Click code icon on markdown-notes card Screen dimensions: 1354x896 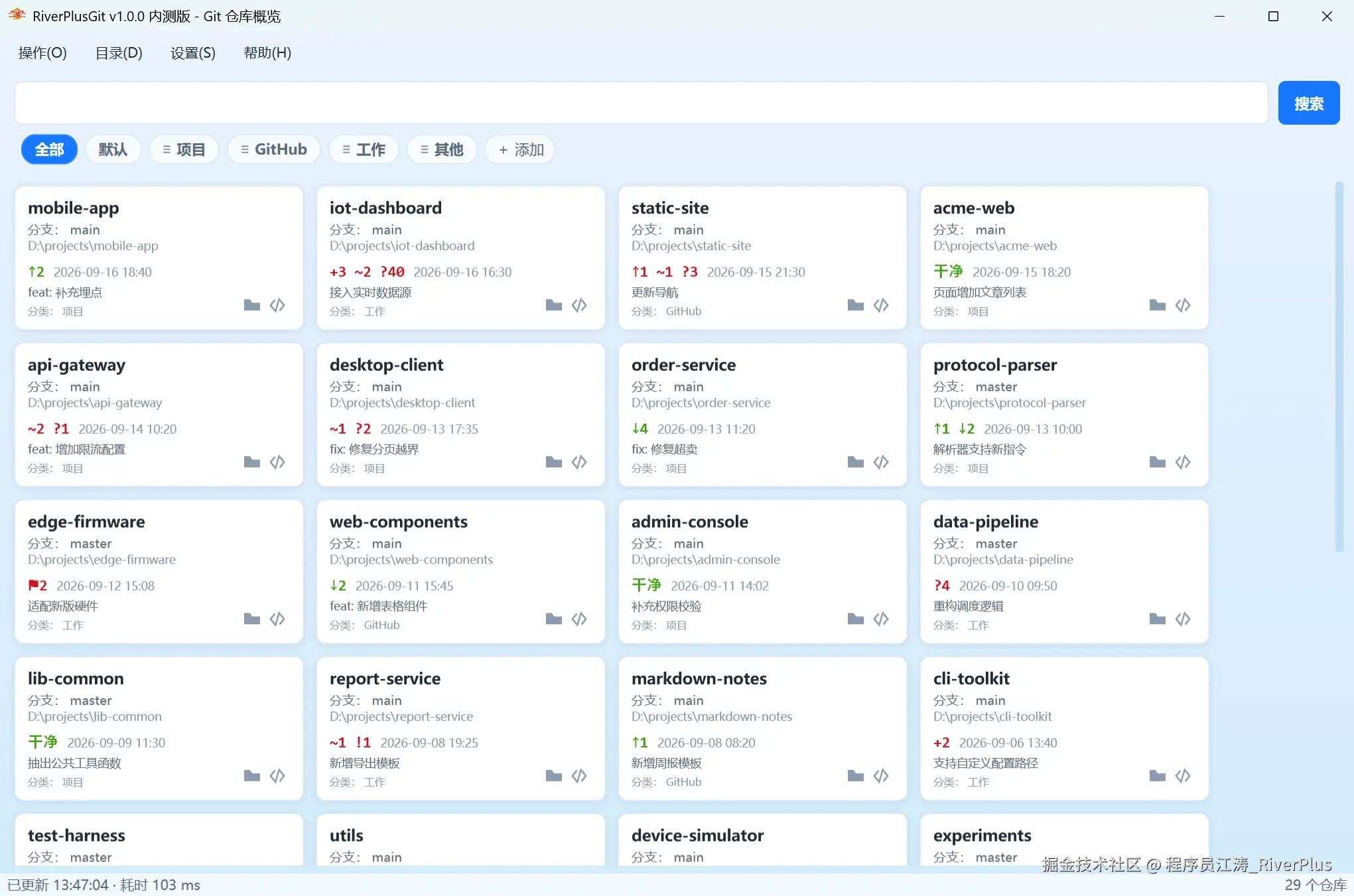(x=881, y=776)
